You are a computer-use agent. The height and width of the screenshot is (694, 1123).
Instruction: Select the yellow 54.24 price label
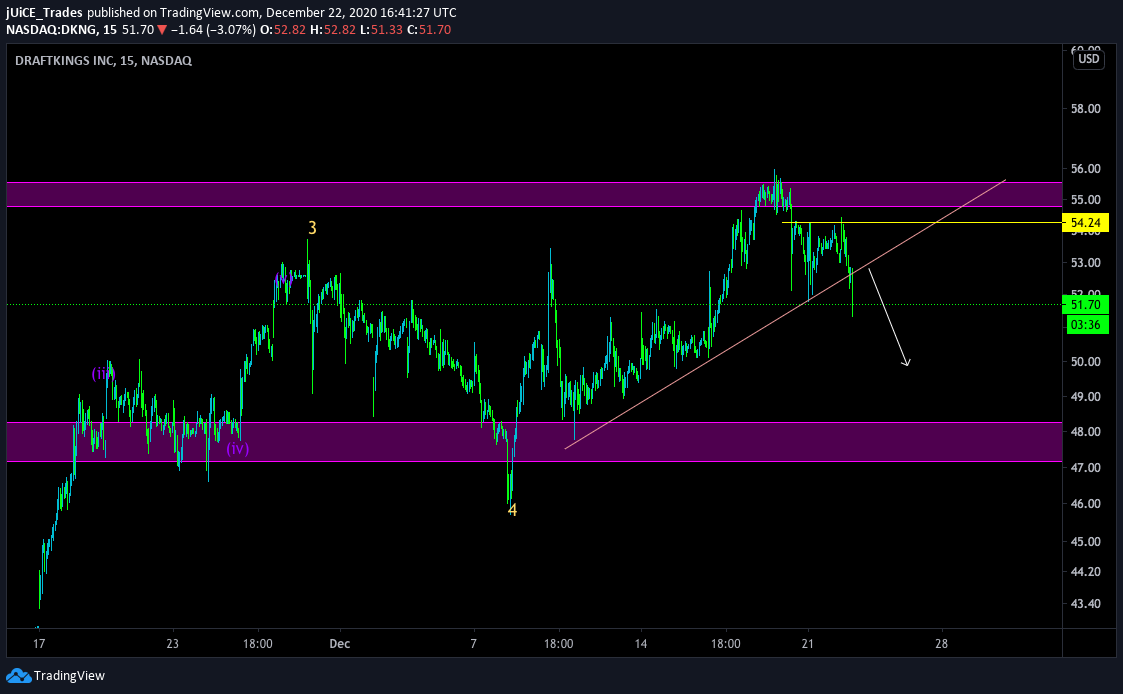1086,223
